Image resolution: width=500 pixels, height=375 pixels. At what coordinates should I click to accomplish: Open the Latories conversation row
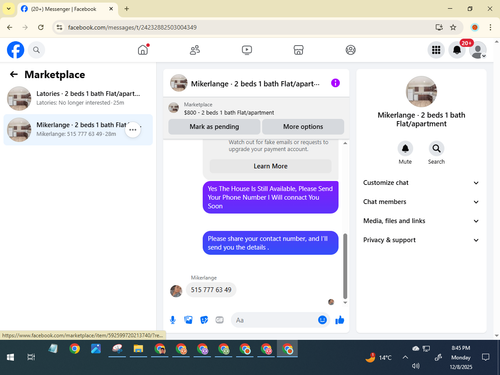(78, 98)
